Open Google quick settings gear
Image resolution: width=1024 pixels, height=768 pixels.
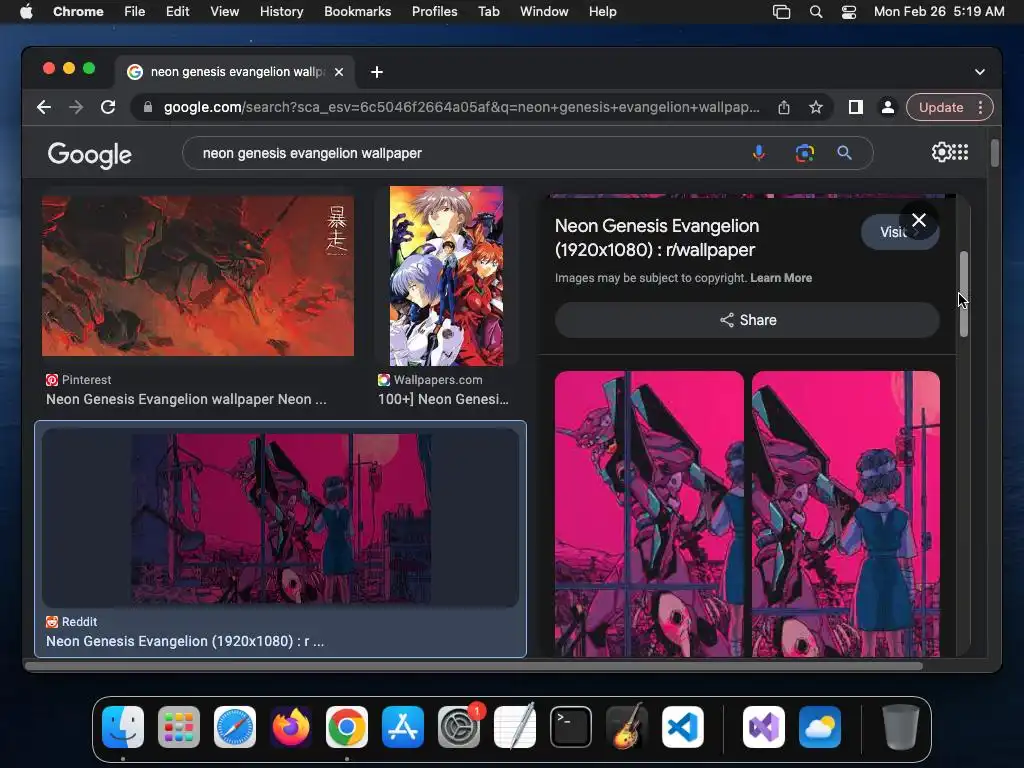tap(941, 152)
